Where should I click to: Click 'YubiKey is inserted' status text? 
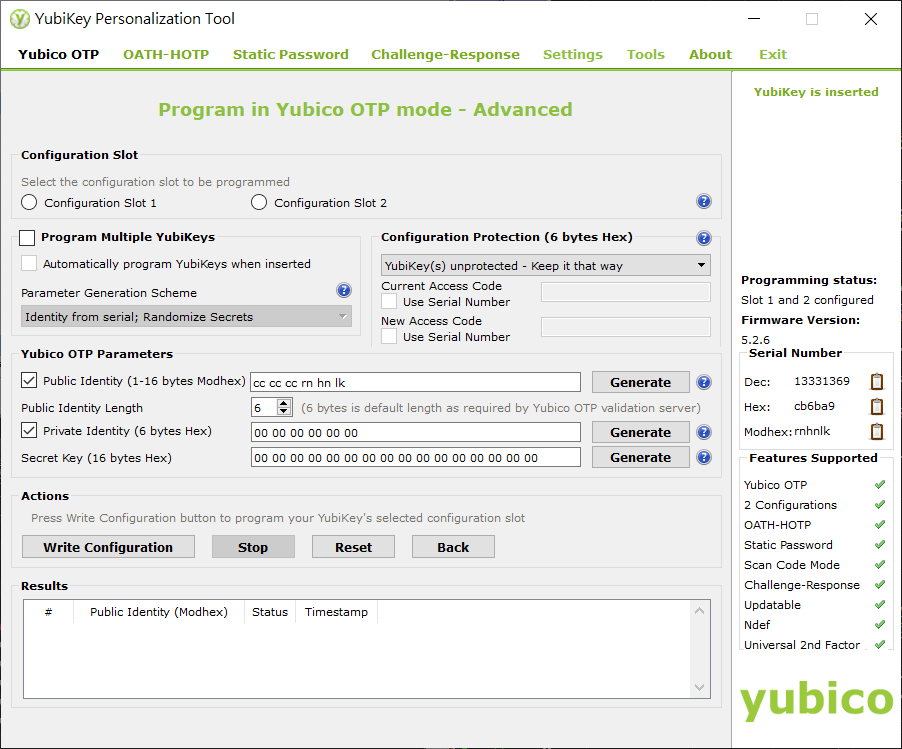(x=816, y=92)
